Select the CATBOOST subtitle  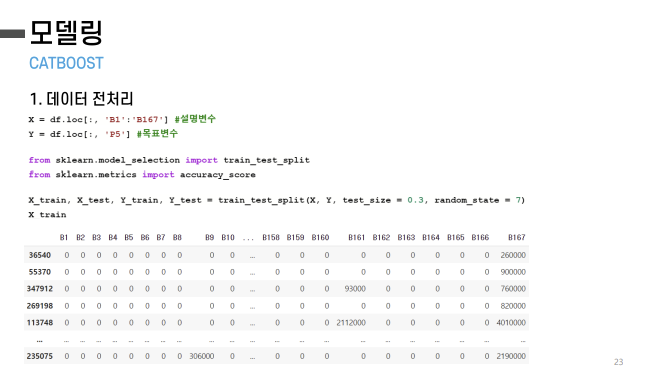66,63
